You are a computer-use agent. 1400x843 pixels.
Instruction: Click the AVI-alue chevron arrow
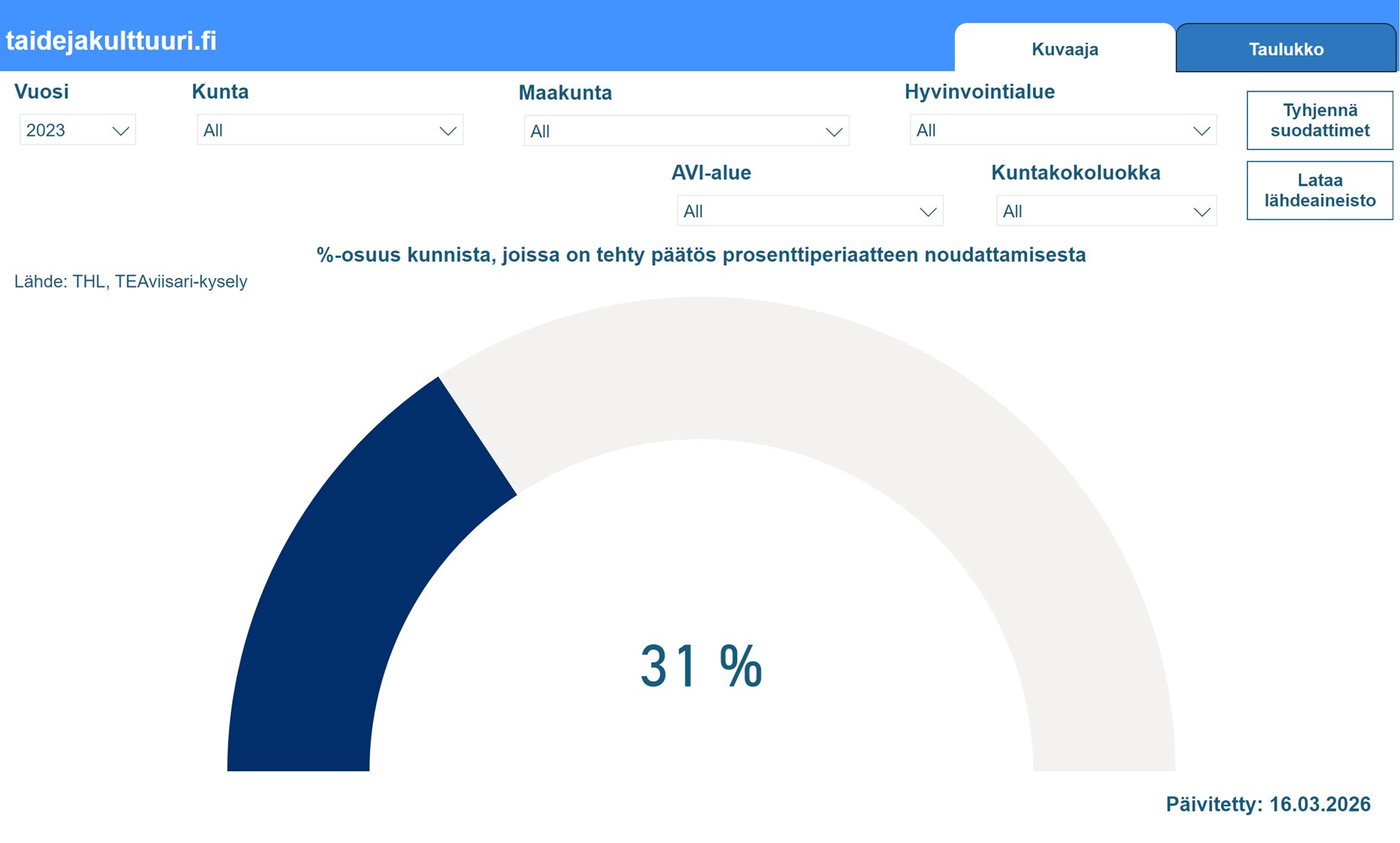point(928,212)
